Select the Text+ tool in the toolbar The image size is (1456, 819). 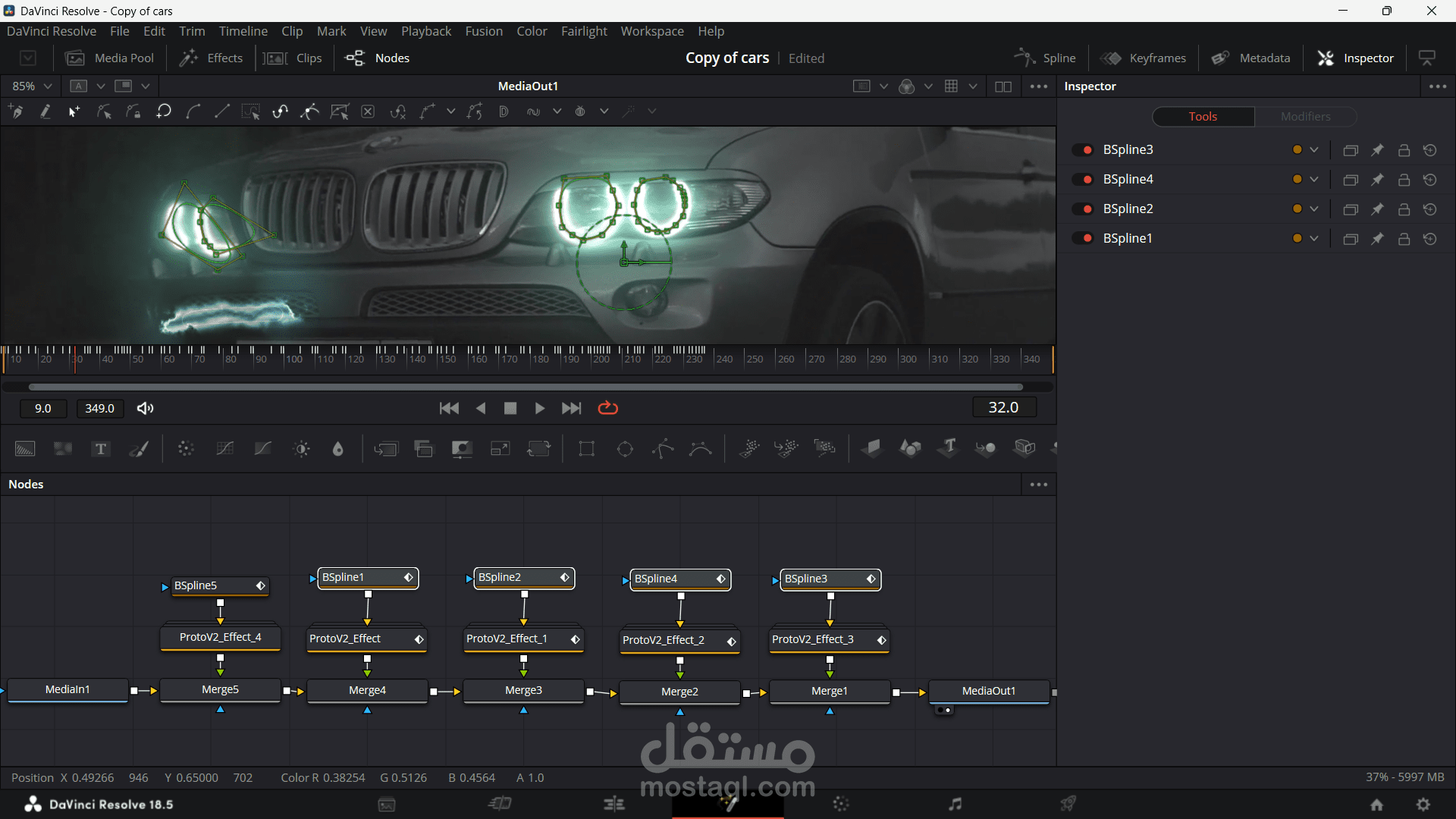pos(100,449)
